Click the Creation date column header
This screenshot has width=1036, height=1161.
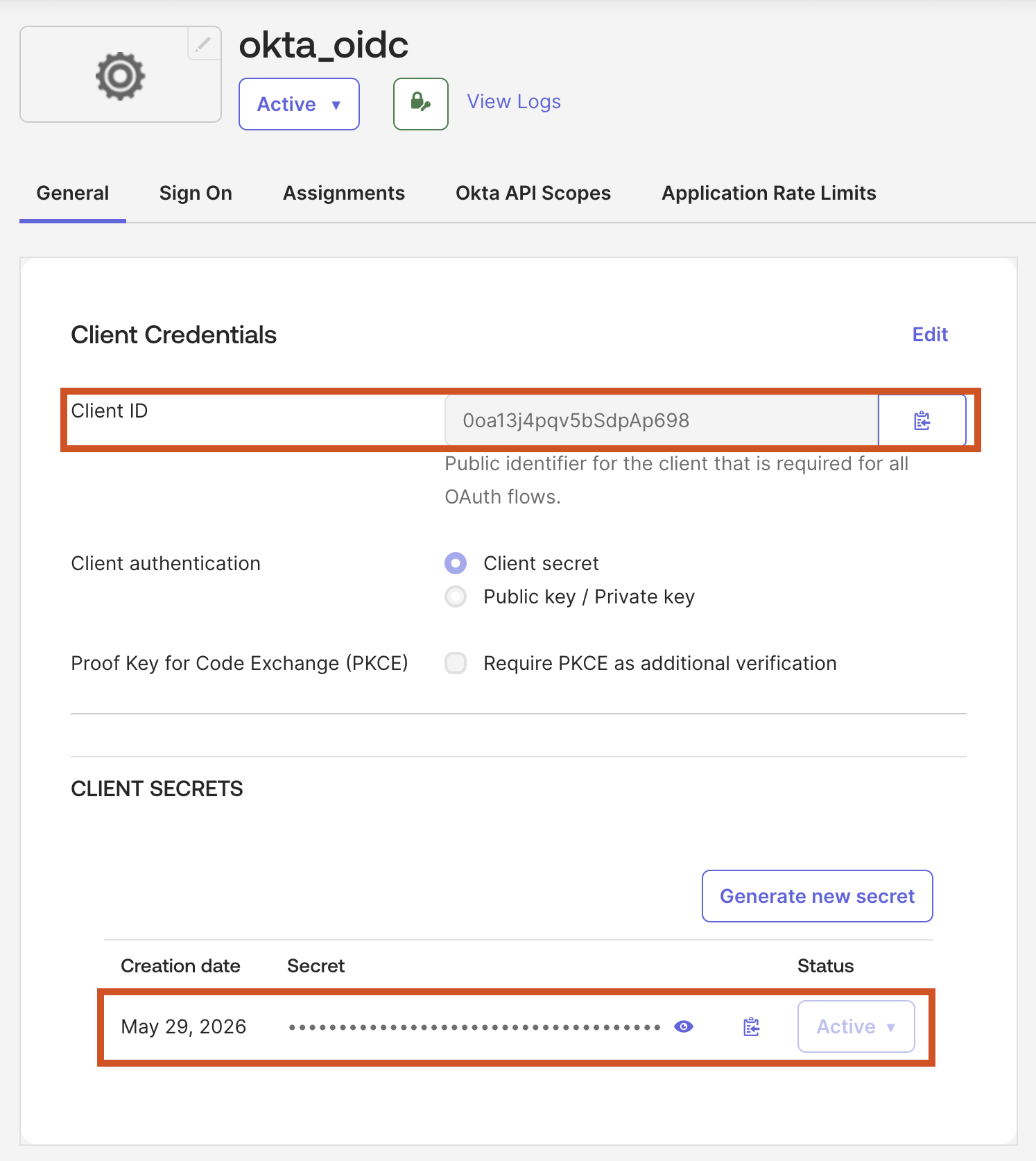180,965
